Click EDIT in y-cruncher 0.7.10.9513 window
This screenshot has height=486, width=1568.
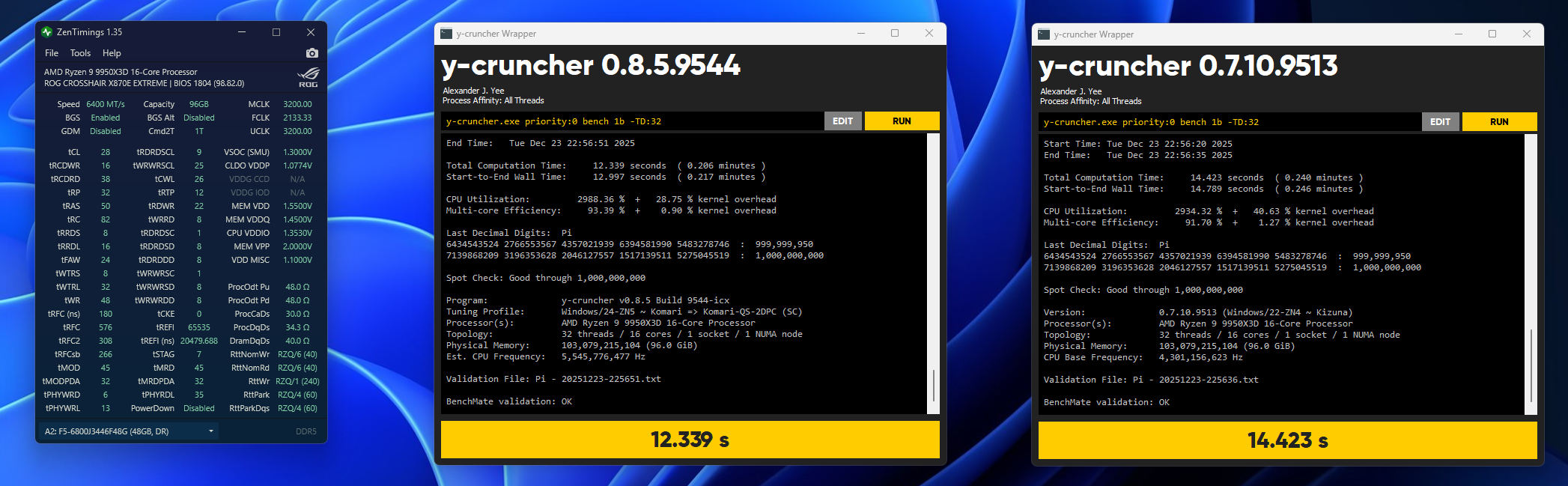[x=1440, y=122]
